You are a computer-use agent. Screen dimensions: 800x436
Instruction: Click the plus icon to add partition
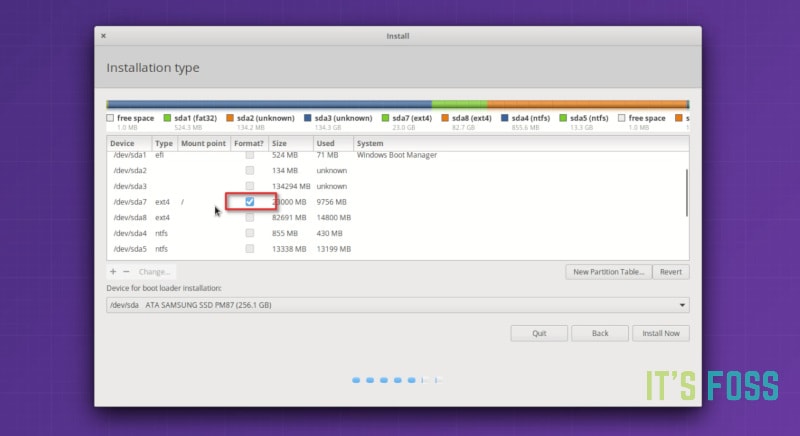click(x=113, y=271)
